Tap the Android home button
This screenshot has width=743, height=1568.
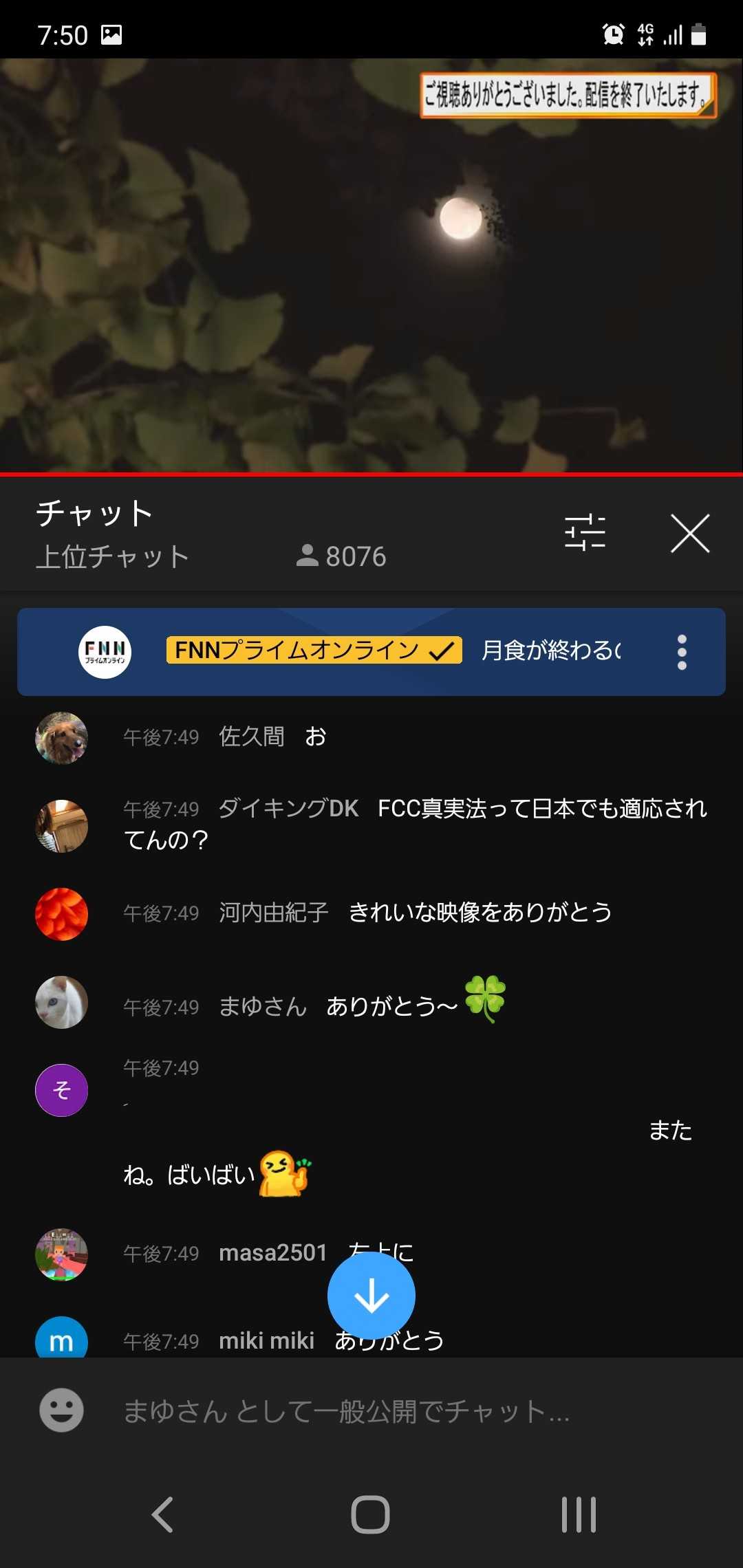371,1514
